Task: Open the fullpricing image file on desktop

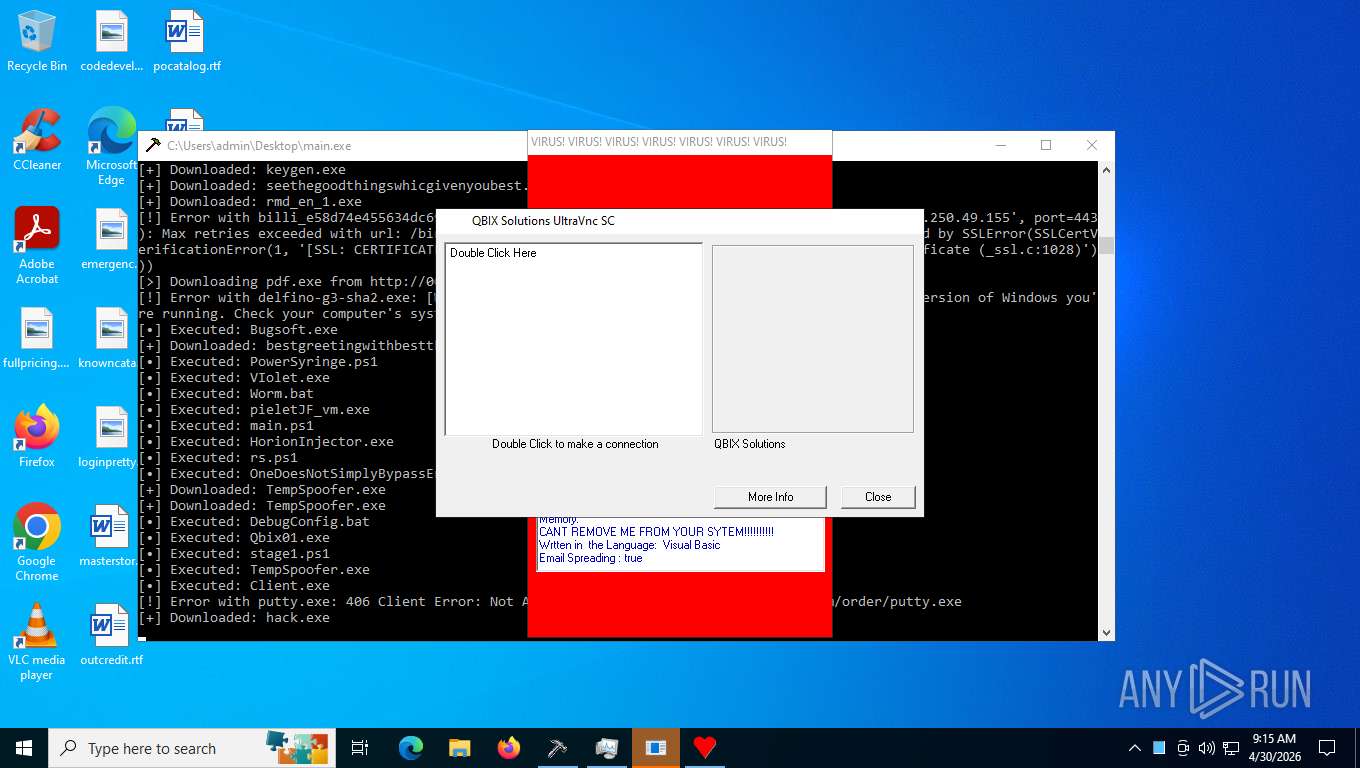Action: point(37,338)
